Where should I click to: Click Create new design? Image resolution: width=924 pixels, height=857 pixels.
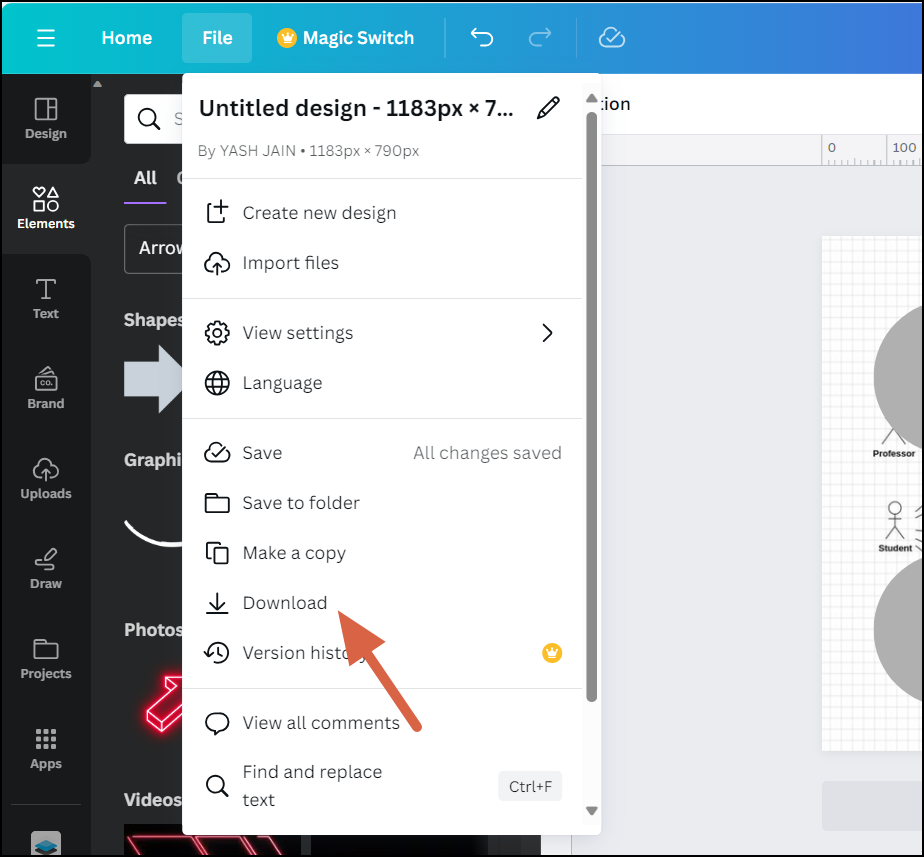[x=319, y=212]
